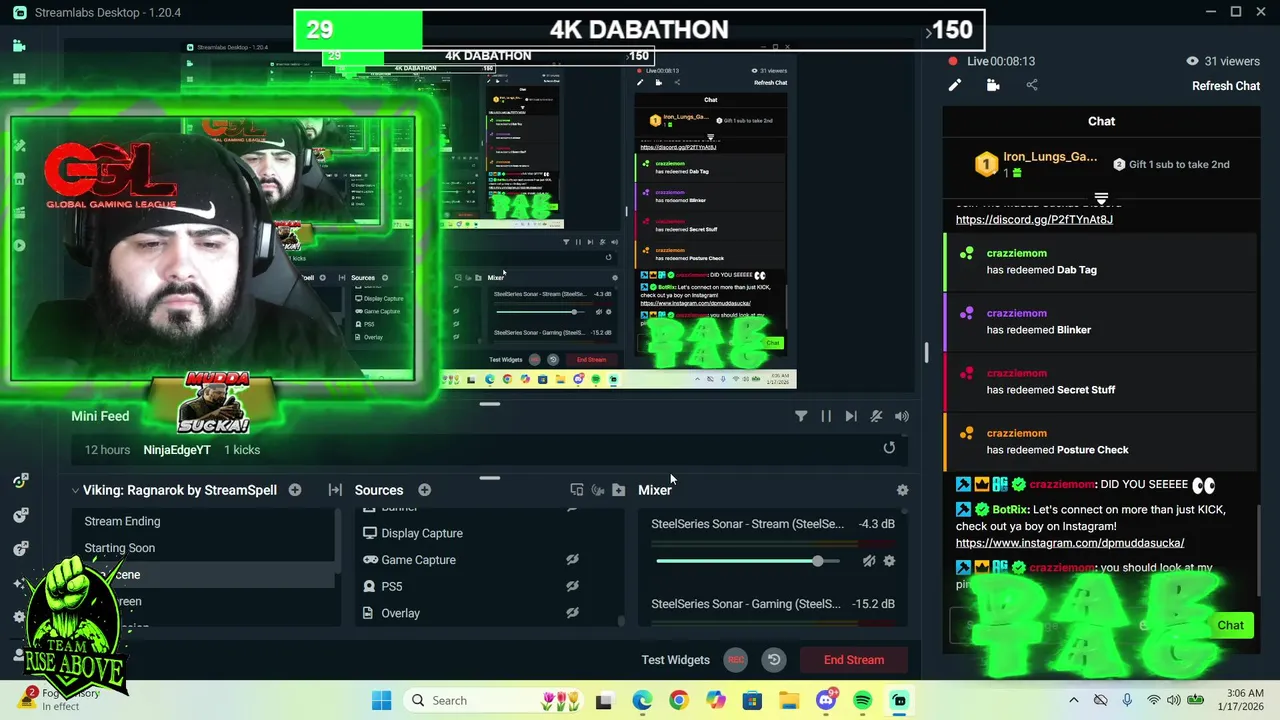Viewport: 1280px width, 720px height.
Task: Add a new scene with plus icon
Action: (295, 490)
